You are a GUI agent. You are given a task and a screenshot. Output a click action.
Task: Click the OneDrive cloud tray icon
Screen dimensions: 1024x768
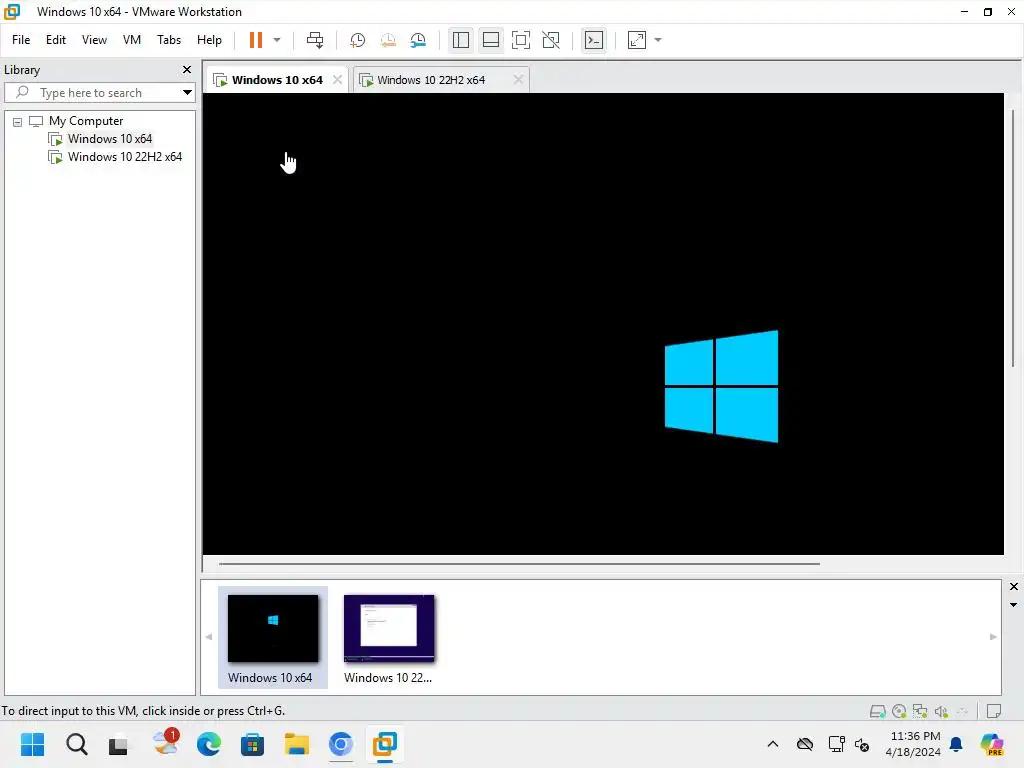tap(805, 744)
